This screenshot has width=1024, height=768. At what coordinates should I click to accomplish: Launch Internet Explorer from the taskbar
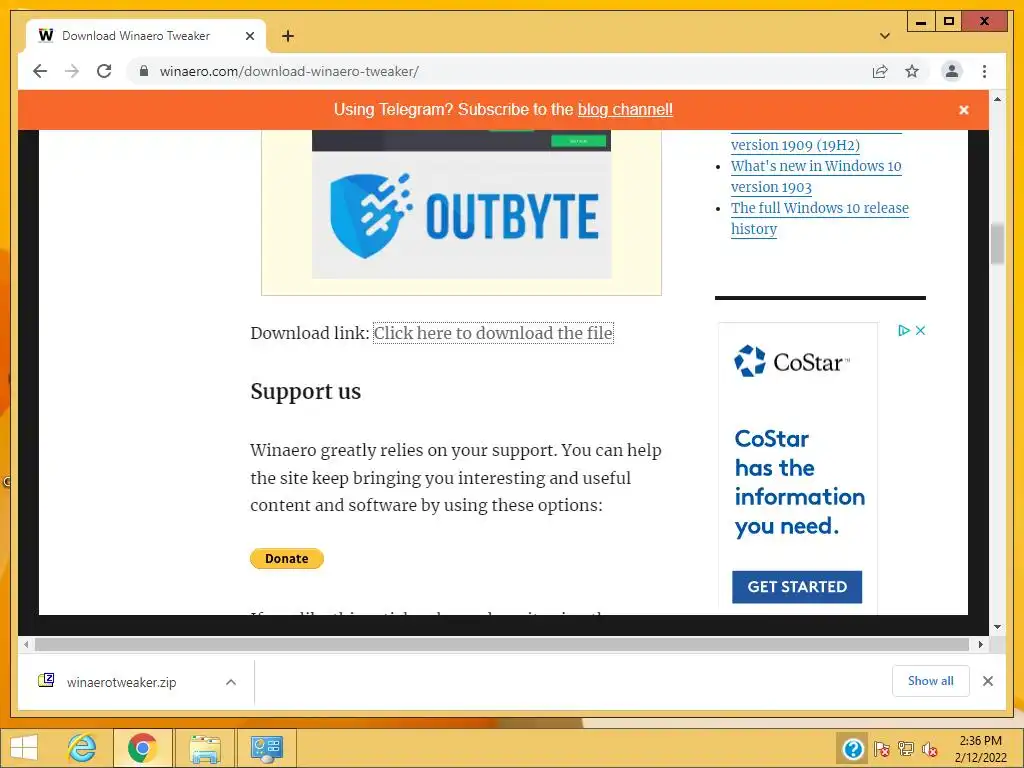82,748
